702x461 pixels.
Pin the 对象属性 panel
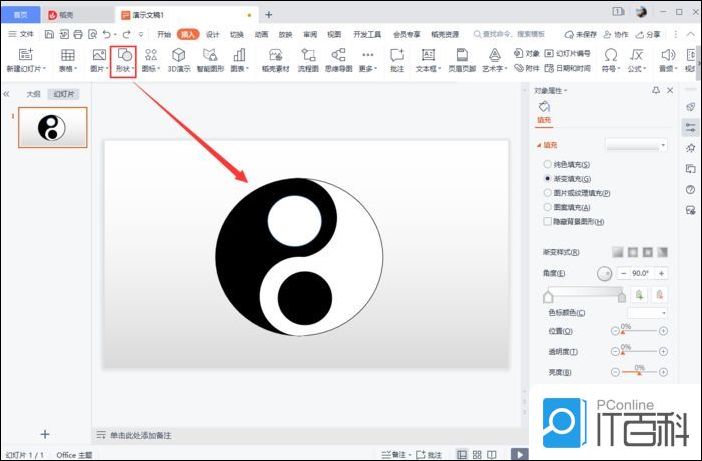(655, 91)
